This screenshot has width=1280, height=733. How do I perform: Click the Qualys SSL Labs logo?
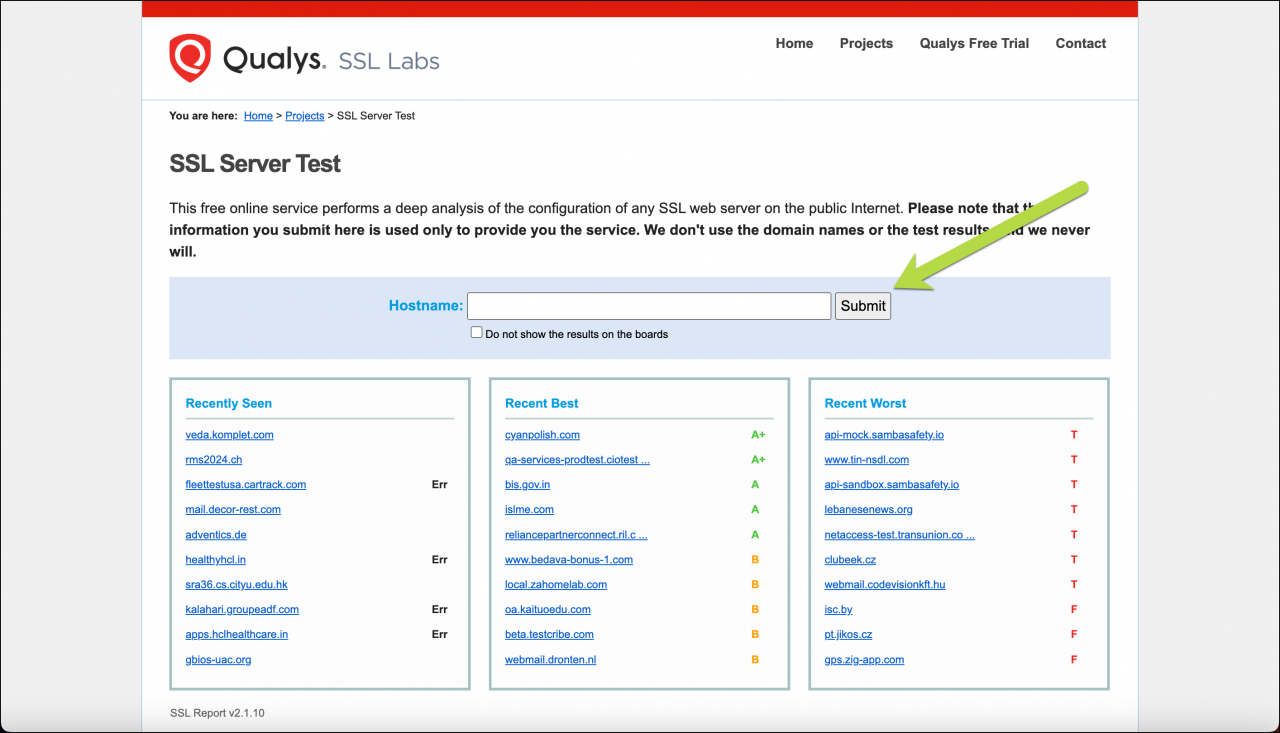304,59
